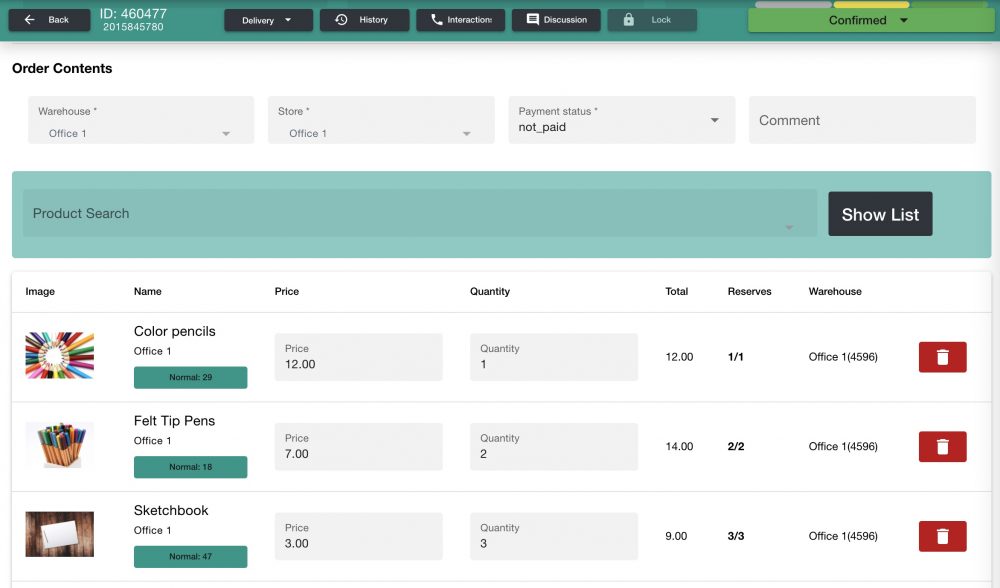Image resolution: width=1000 pixels, height=588 pixels.
Task: Open the Discussion chat icon
Action: (531, 19)
